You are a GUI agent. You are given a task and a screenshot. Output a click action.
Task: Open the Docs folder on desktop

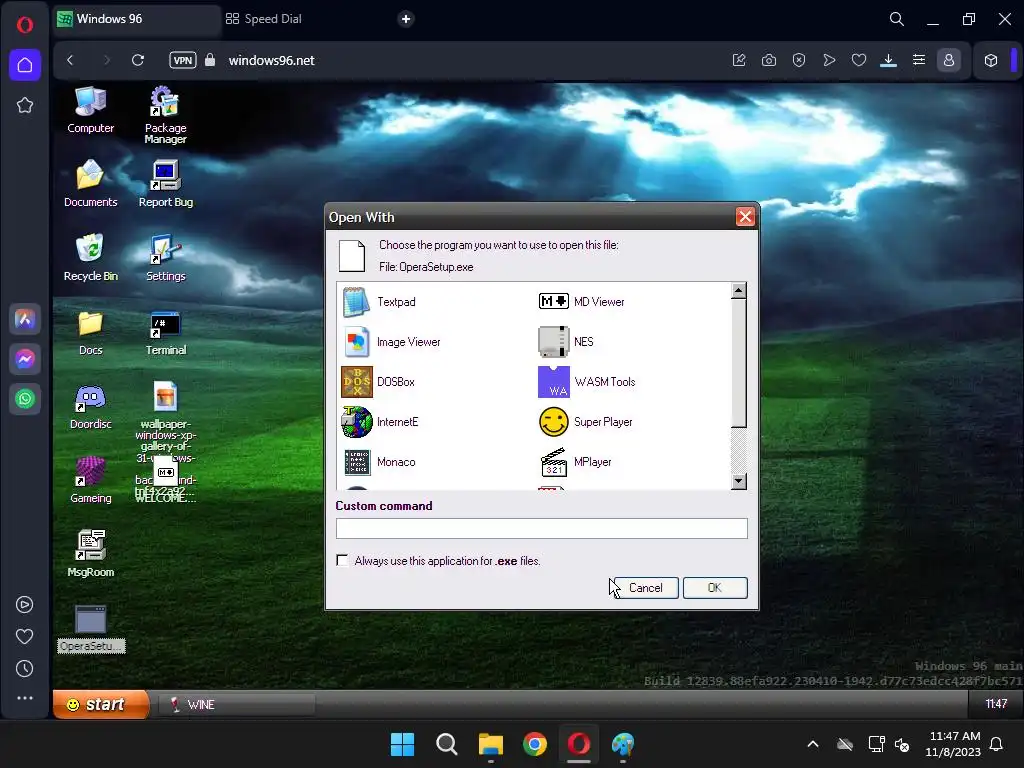[x=90, y=332]
